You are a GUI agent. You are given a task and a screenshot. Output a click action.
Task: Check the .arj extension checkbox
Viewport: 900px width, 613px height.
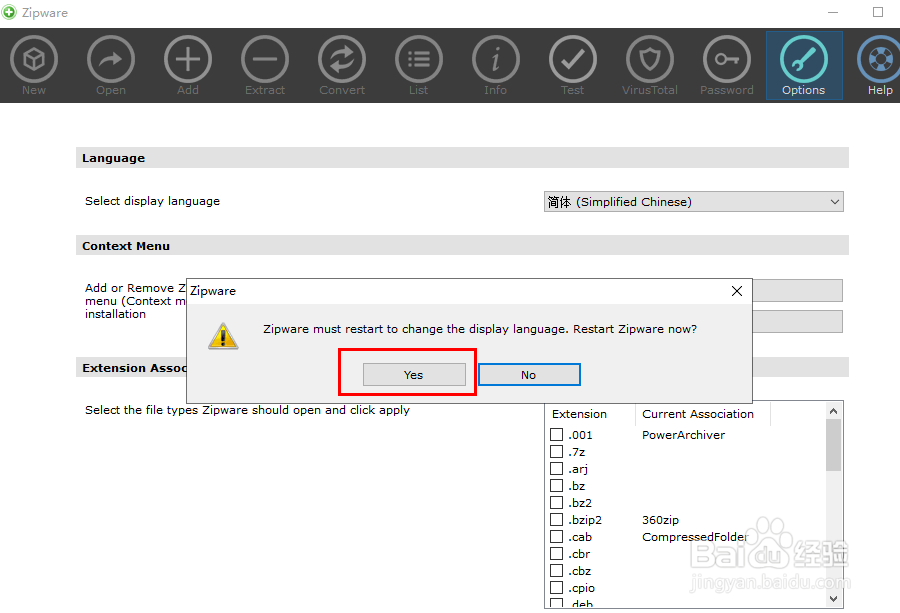pos(556,468)
